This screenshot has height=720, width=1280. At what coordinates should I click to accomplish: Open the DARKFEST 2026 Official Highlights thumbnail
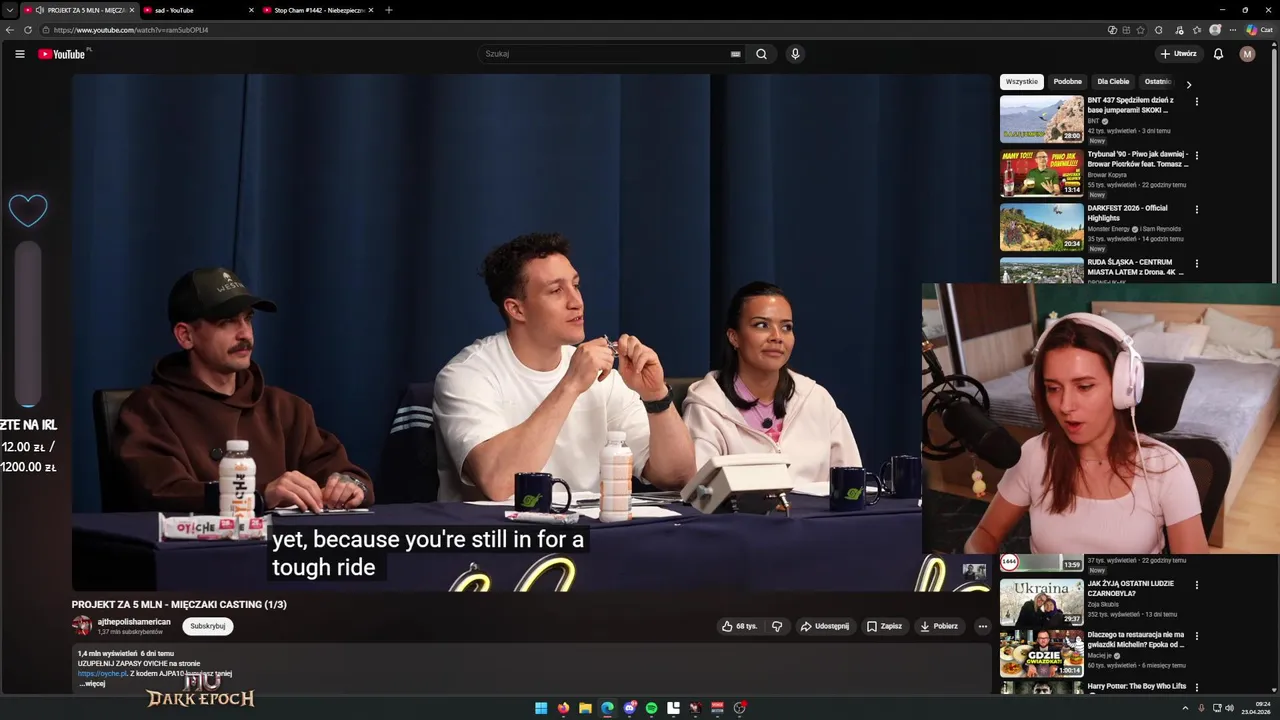1042,227
